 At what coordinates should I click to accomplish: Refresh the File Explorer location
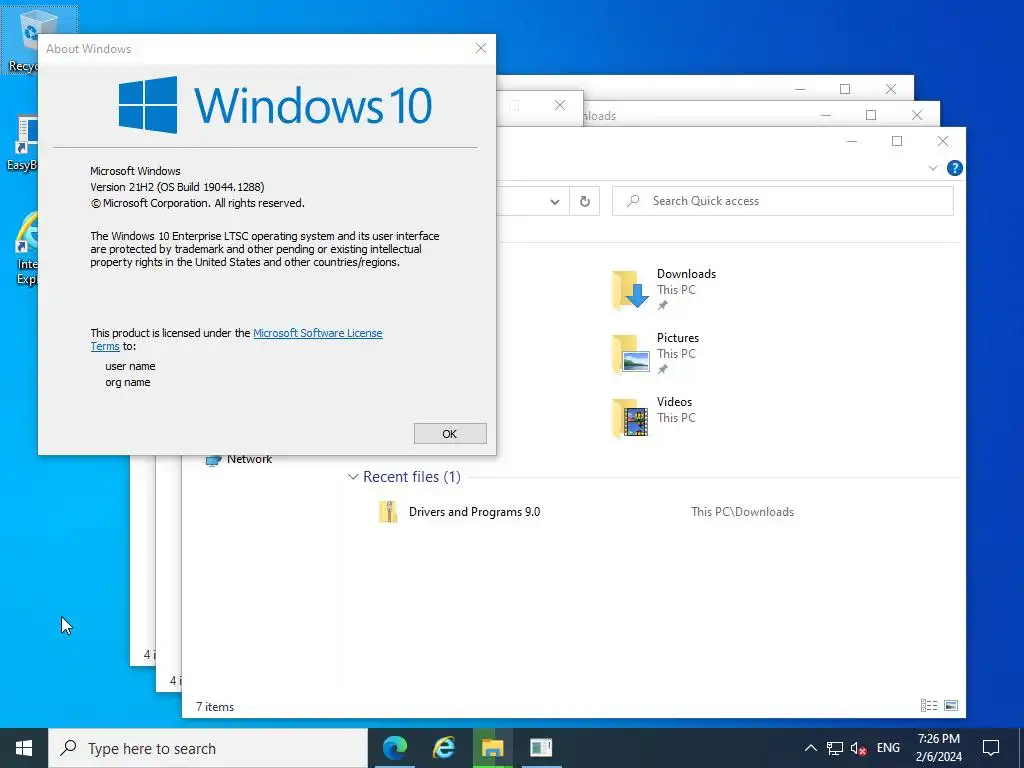(584, 201)
